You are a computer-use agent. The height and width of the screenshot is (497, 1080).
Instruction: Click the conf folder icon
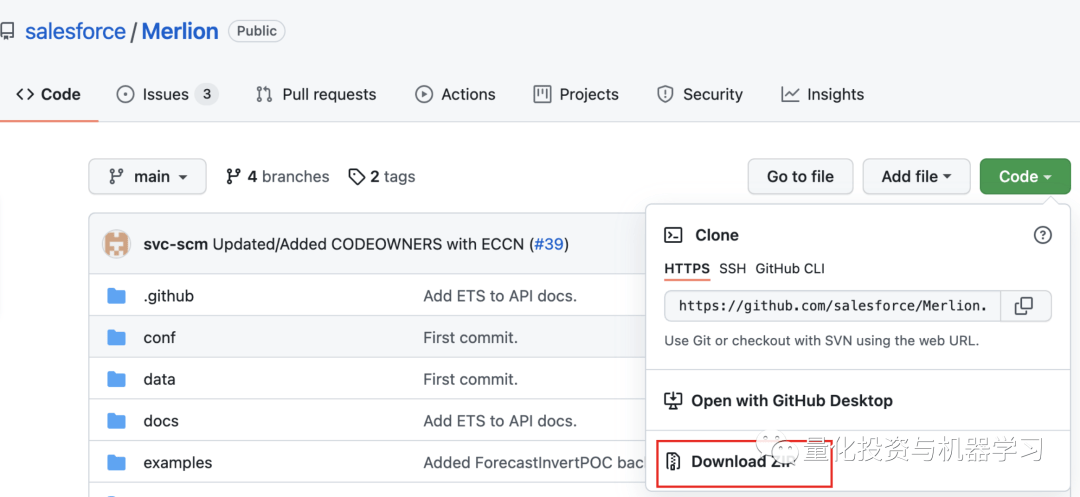click(117, 338)
